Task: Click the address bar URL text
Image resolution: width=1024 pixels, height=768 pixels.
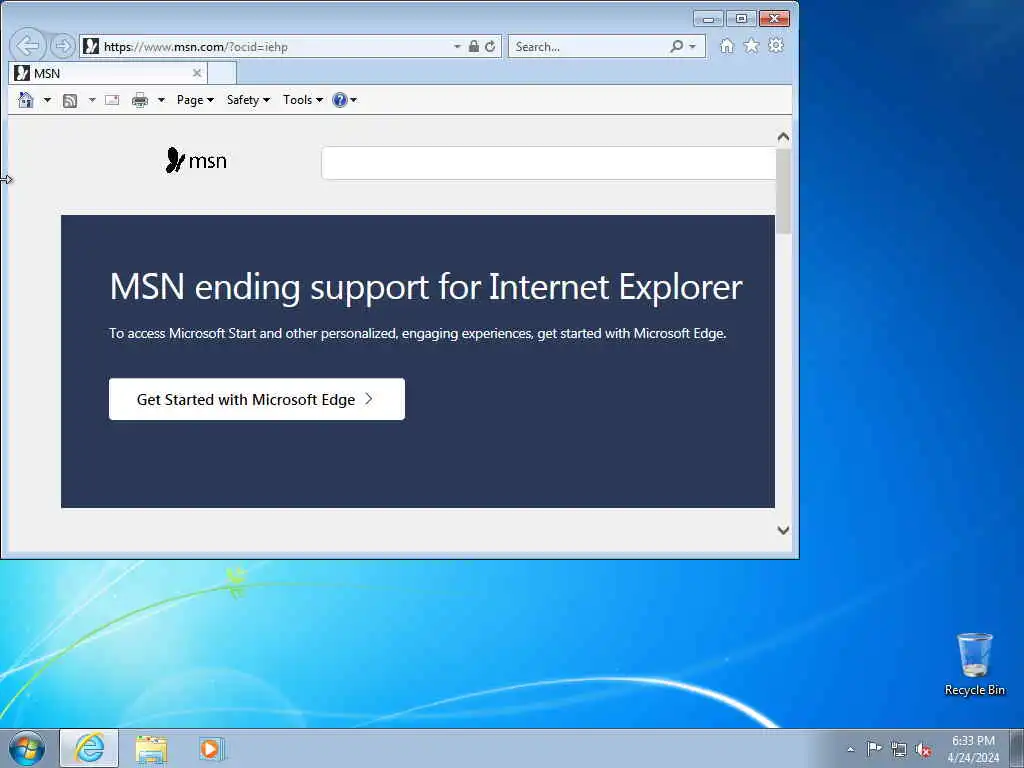Action: click(x=196, y=46)
